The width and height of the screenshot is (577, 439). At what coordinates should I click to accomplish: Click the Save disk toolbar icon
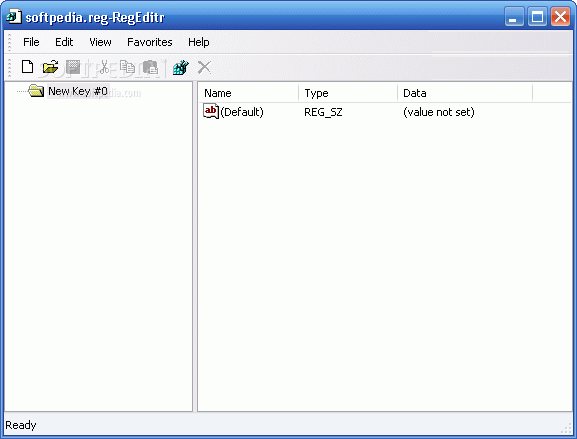(73, 67)
